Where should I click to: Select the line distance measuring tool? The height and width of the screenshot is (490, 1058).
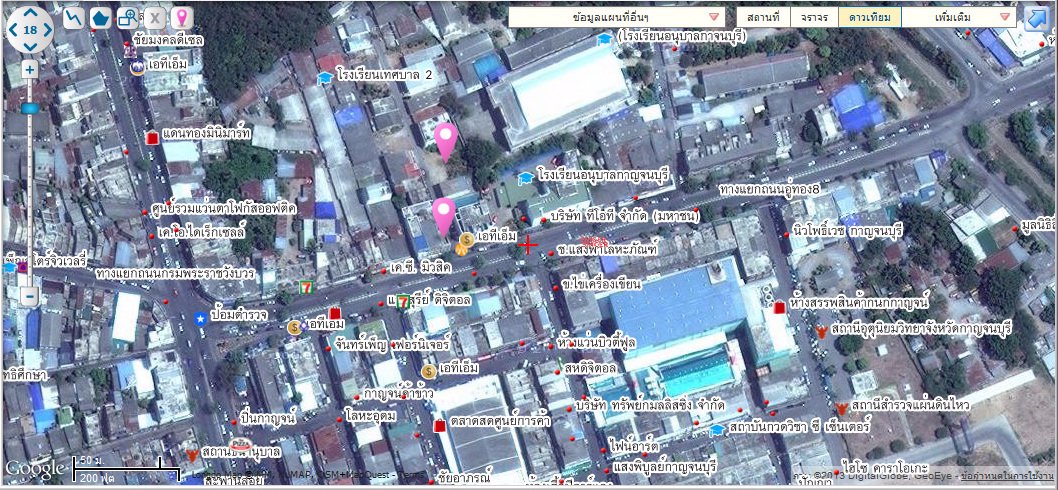pyautogui.click(x=73, y=18)
